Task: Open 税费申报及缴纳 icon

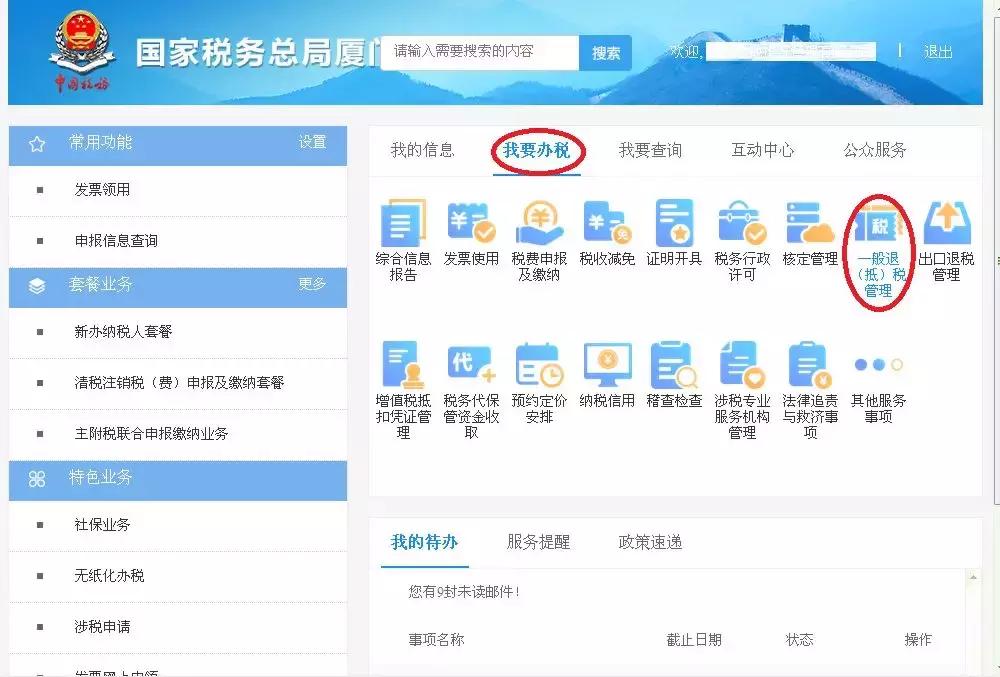Action: point(538,238)
